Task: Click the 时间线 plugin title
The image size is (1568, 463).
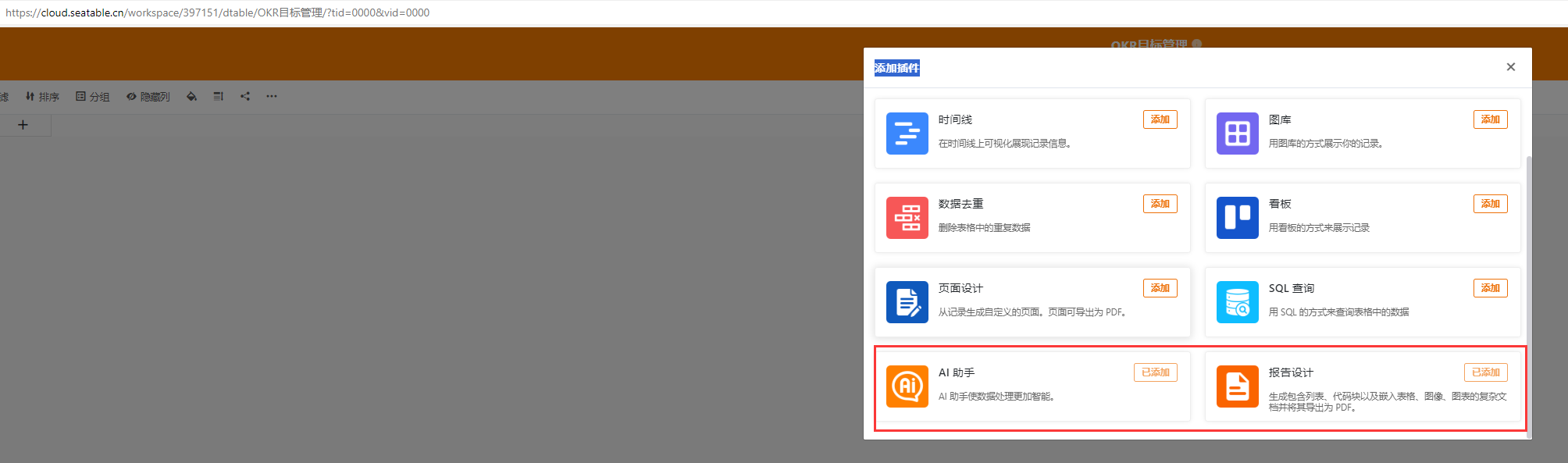Action: pos(955,119)
